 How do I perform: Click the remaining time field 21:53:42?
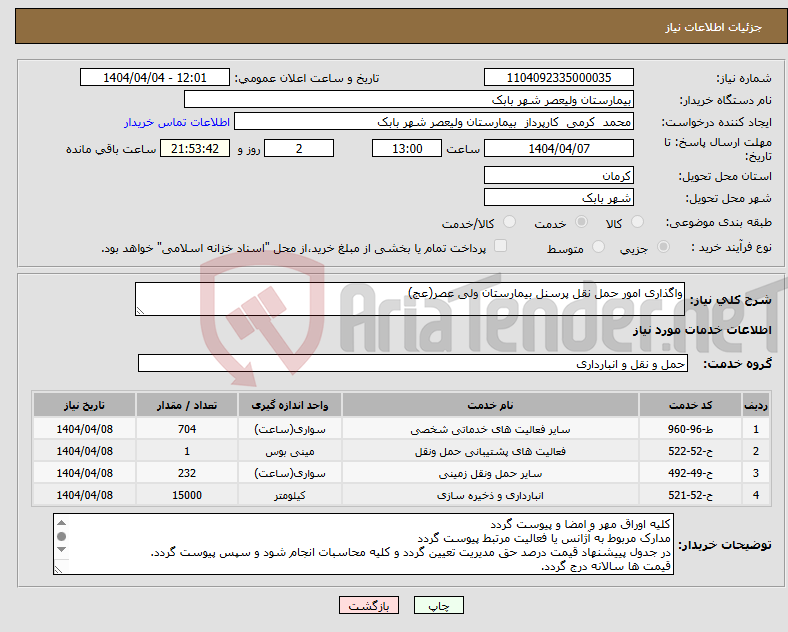(195, 148)
